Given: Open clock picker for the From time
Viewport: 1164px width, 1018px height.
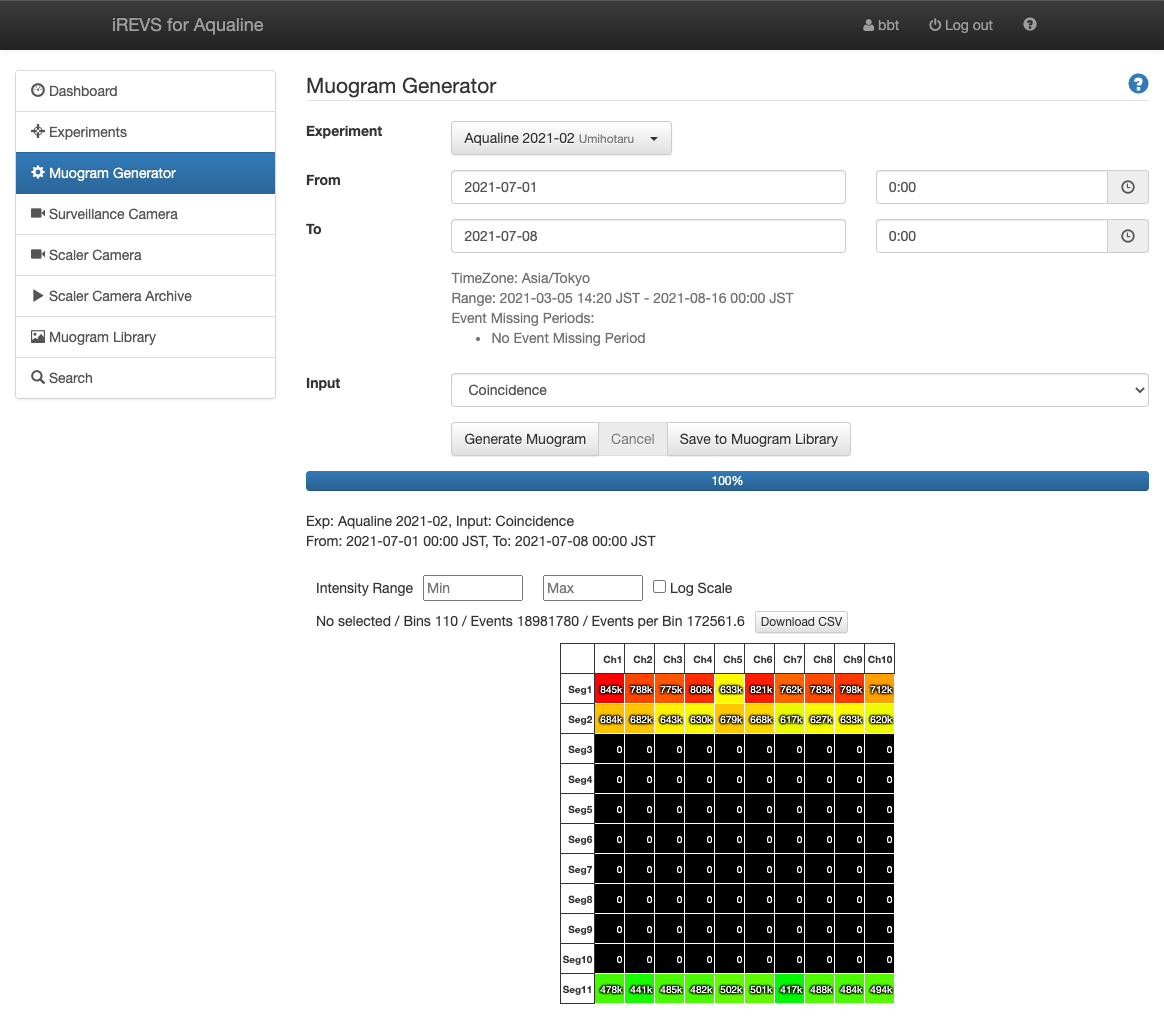Looking at the screenshot, I should pos(1127,187).
